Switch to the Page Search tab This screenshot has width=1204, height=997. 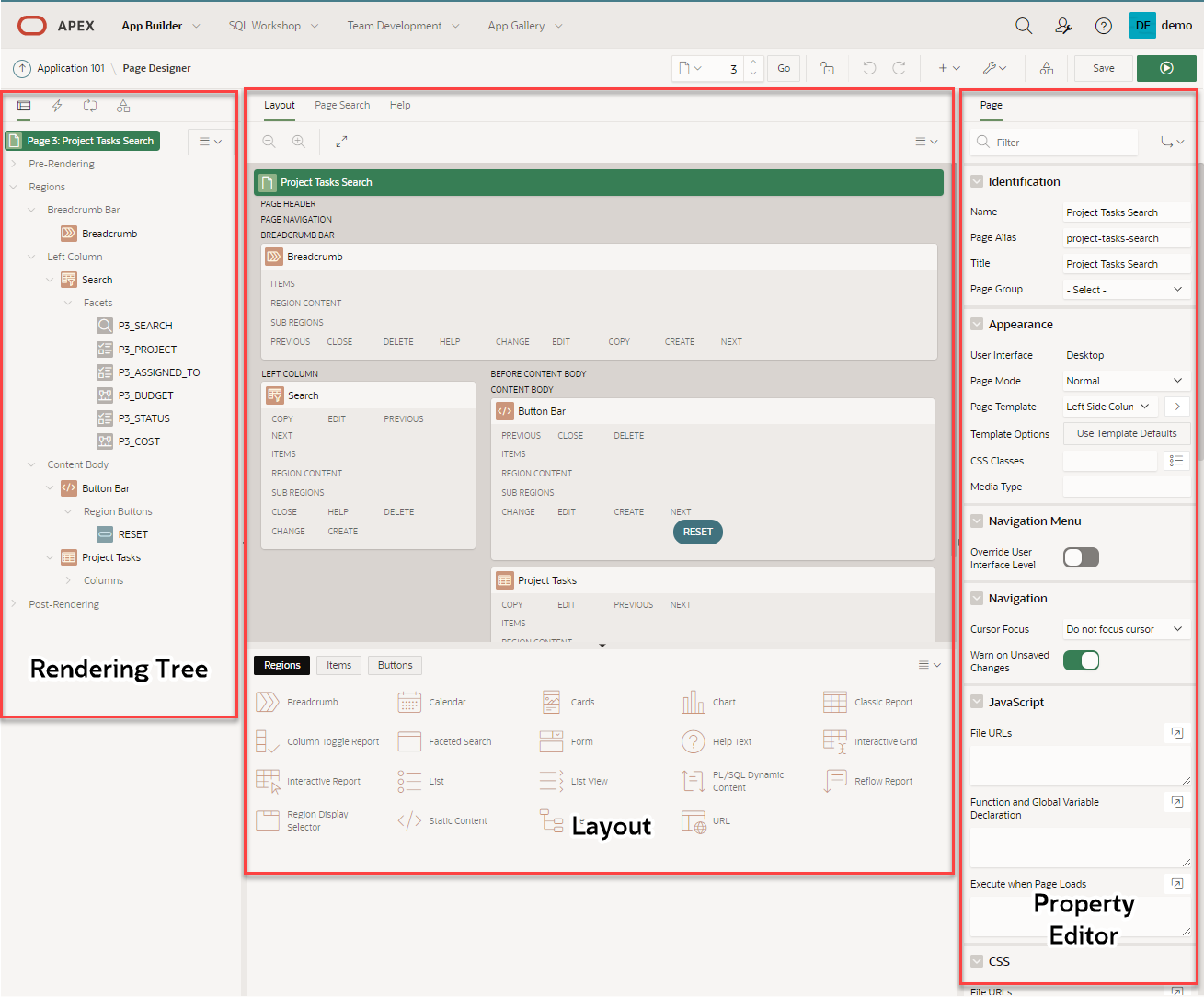click(x=342, y=105)
